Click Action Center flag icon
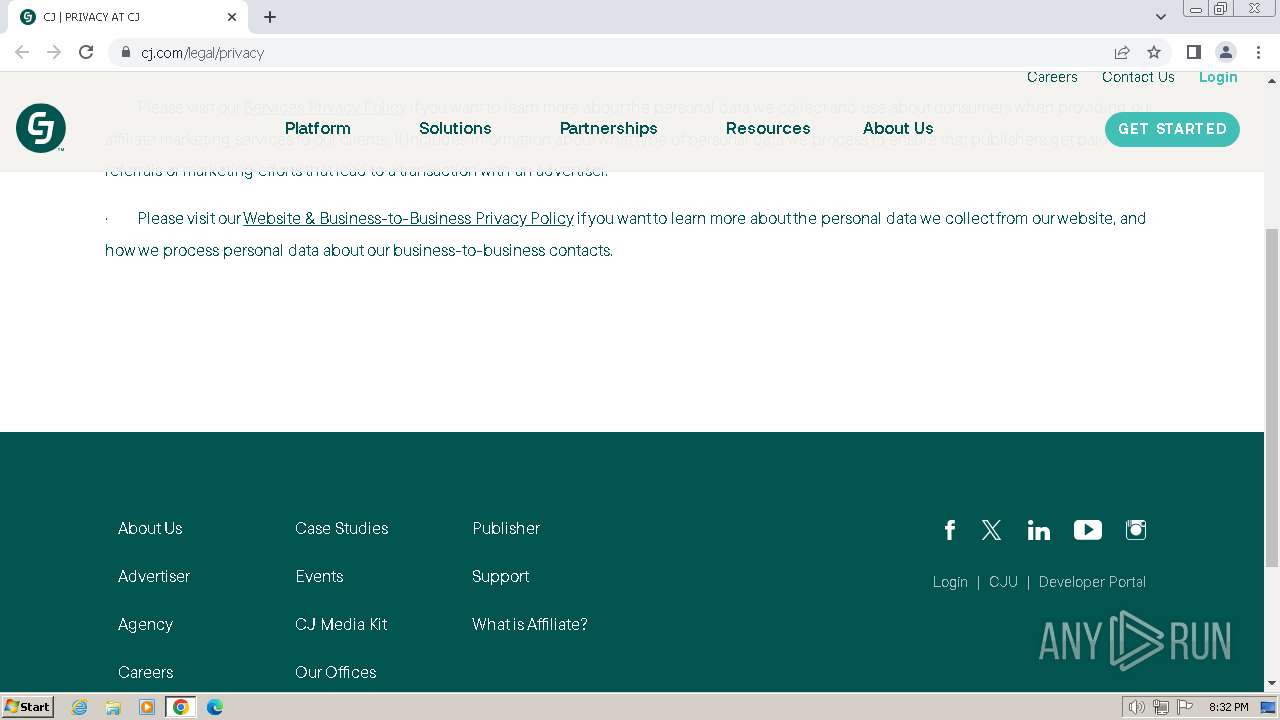The image size is (1280, 720). click(x=1184, y=707)
